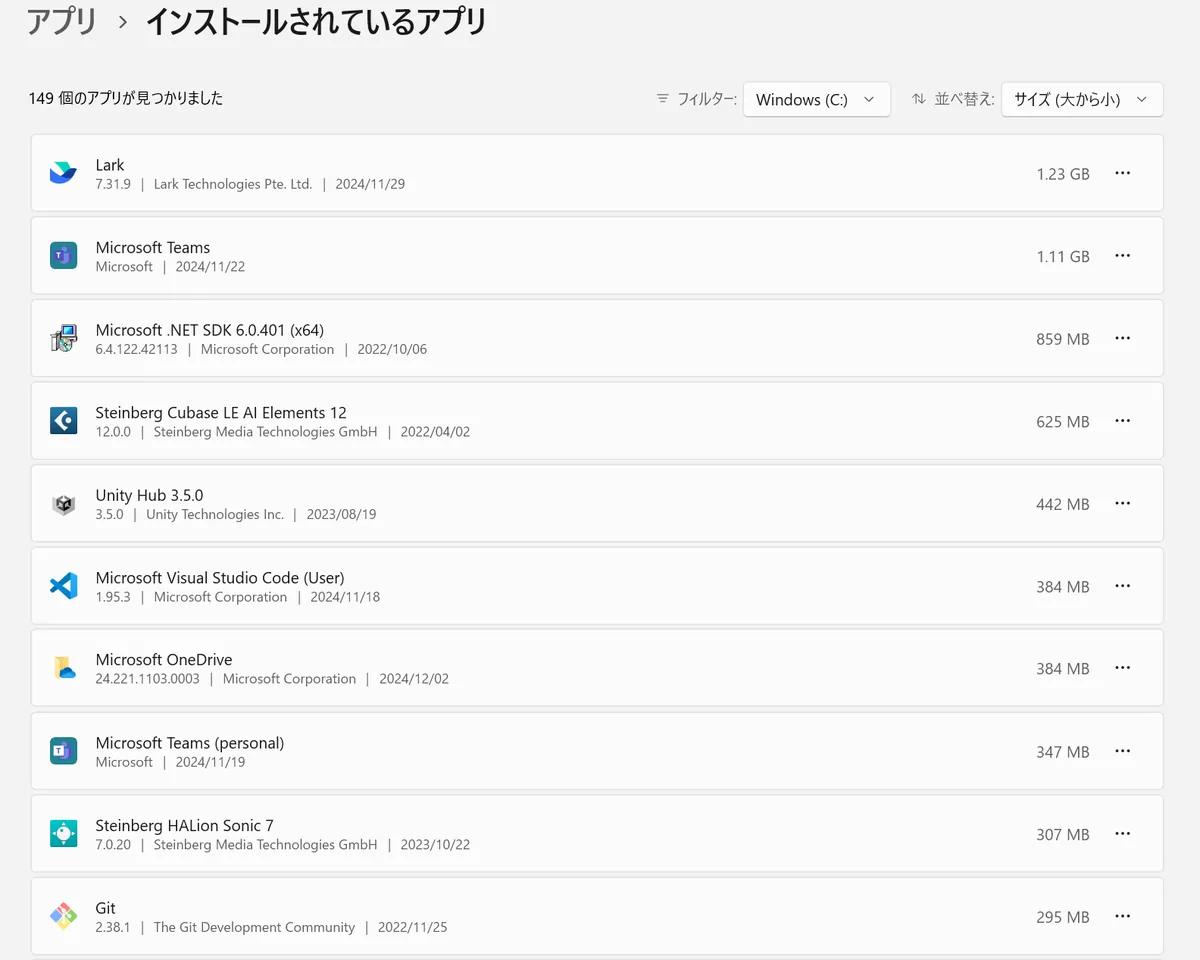Click the Steinberg Cubase app icon
Image resolution: width=1200 pixels, height=960 pixels.
(x=63, y=421)
